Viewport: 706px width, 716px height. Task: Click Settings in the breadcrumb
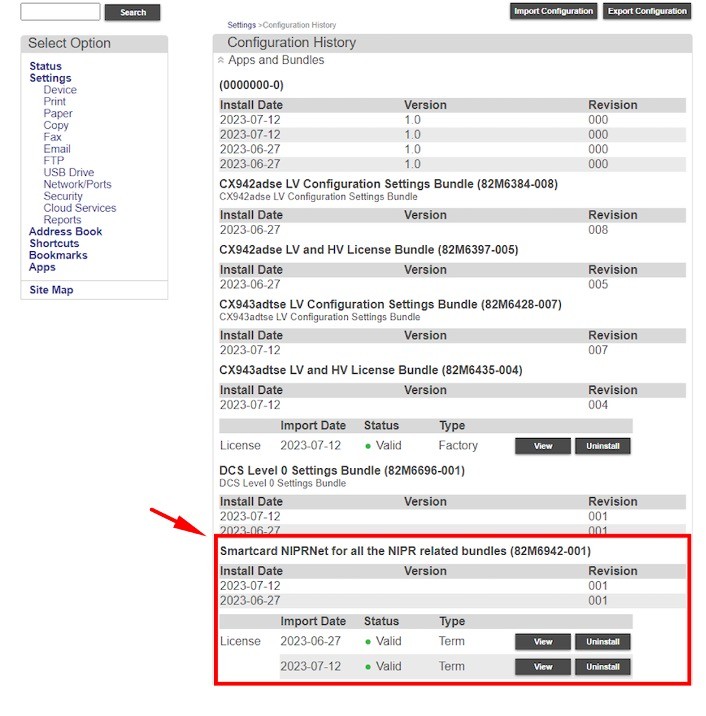point(241,25)
